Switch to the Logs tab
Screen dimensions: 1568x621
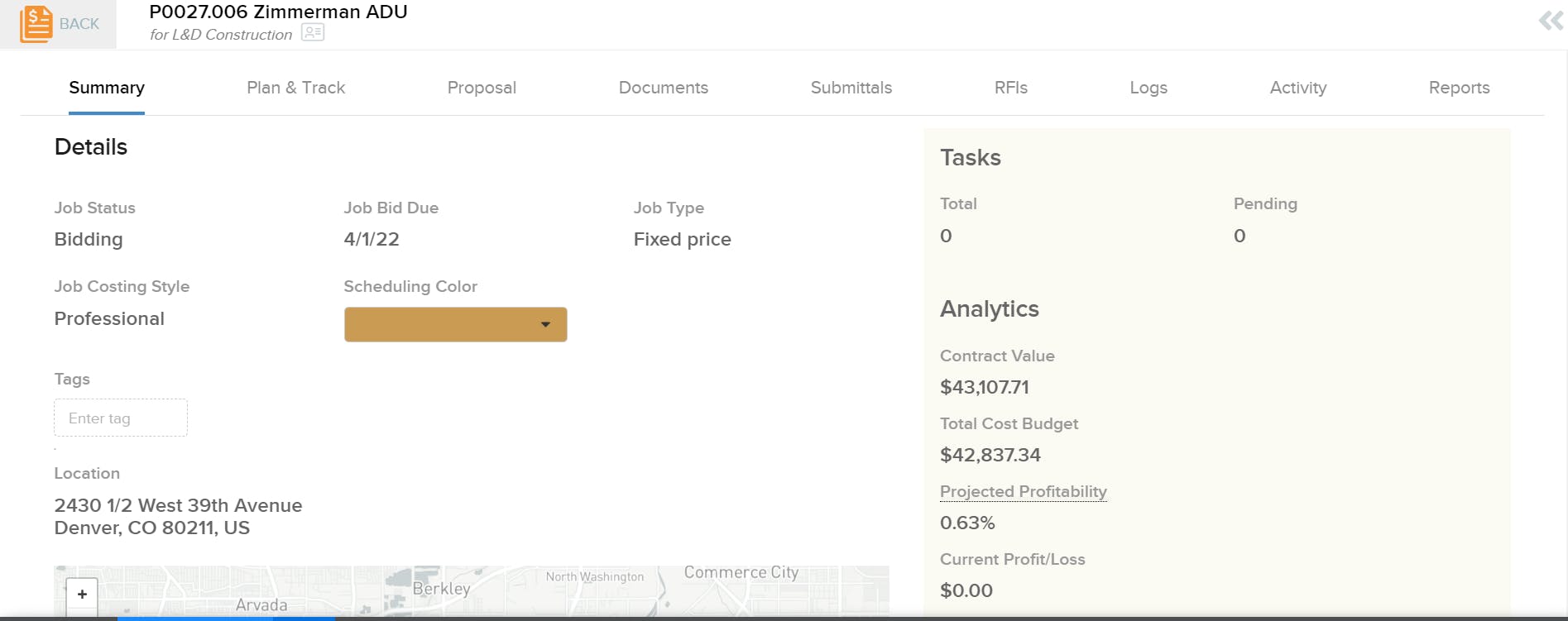[x=1148, y=88]
